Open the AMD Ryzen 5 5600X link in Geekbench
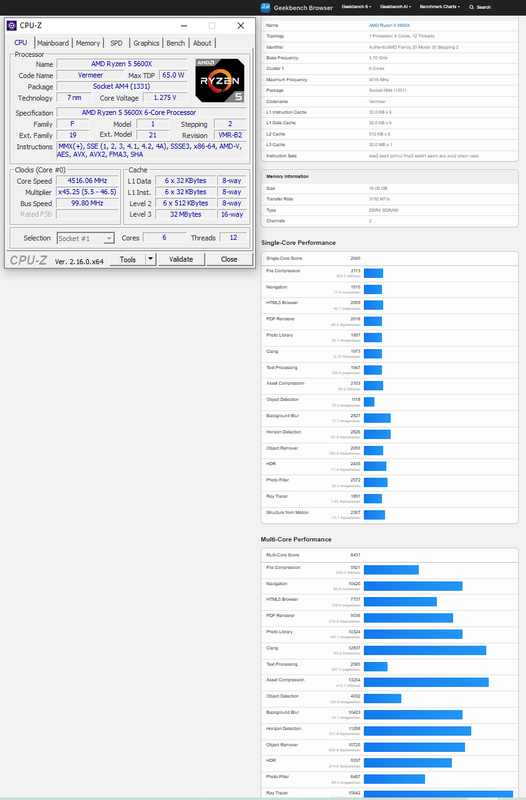 tap(389, 25)
